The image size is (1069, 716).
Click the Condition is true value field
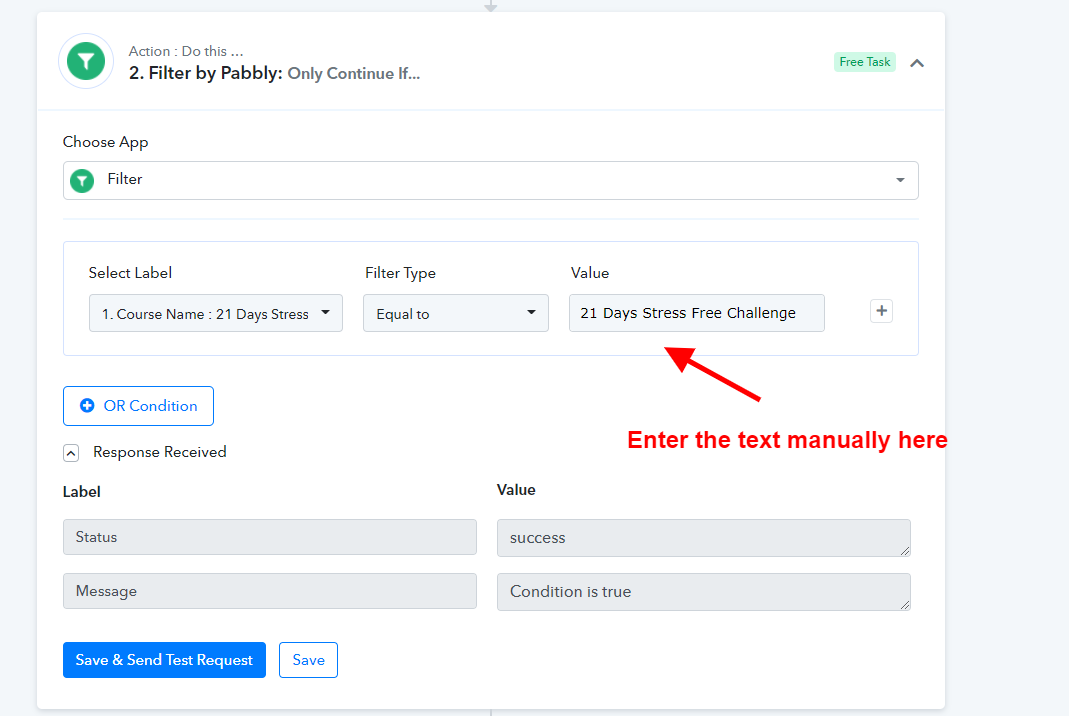tap(704, 592)
